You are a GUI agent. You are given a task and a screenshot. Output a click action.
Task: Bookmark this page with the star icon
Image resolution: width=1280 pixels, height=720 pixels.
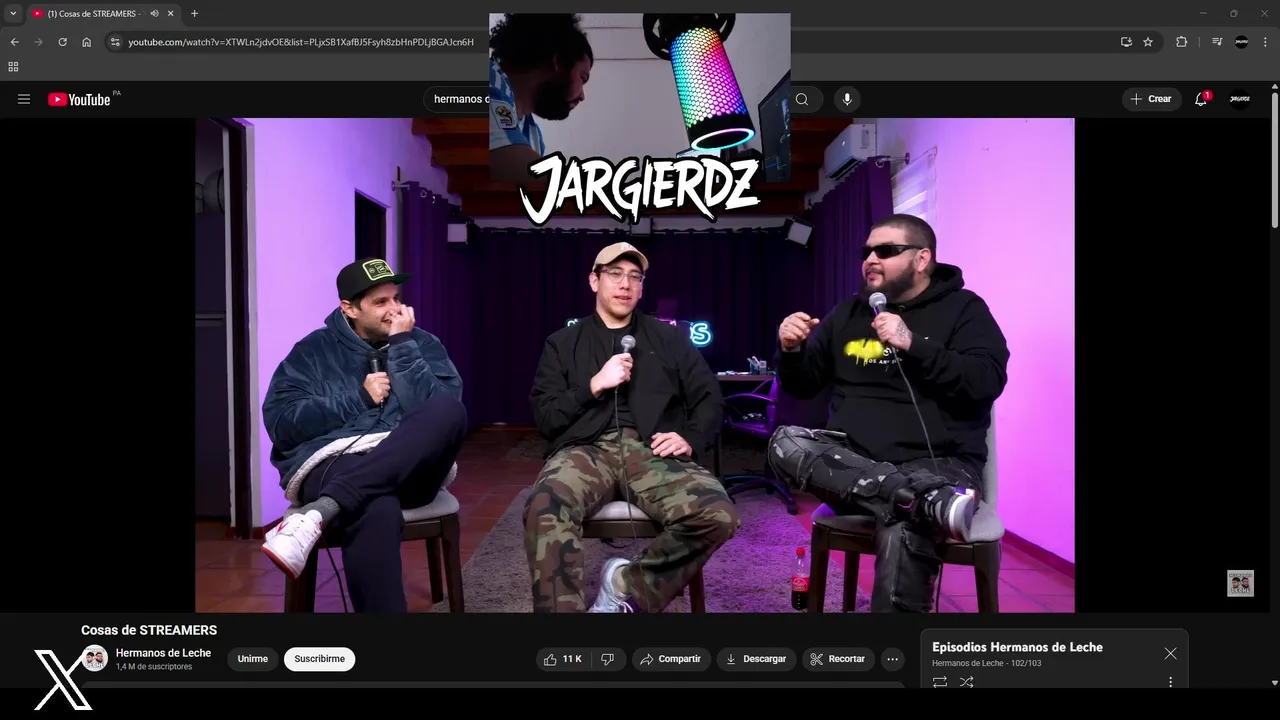(1148, 42)
